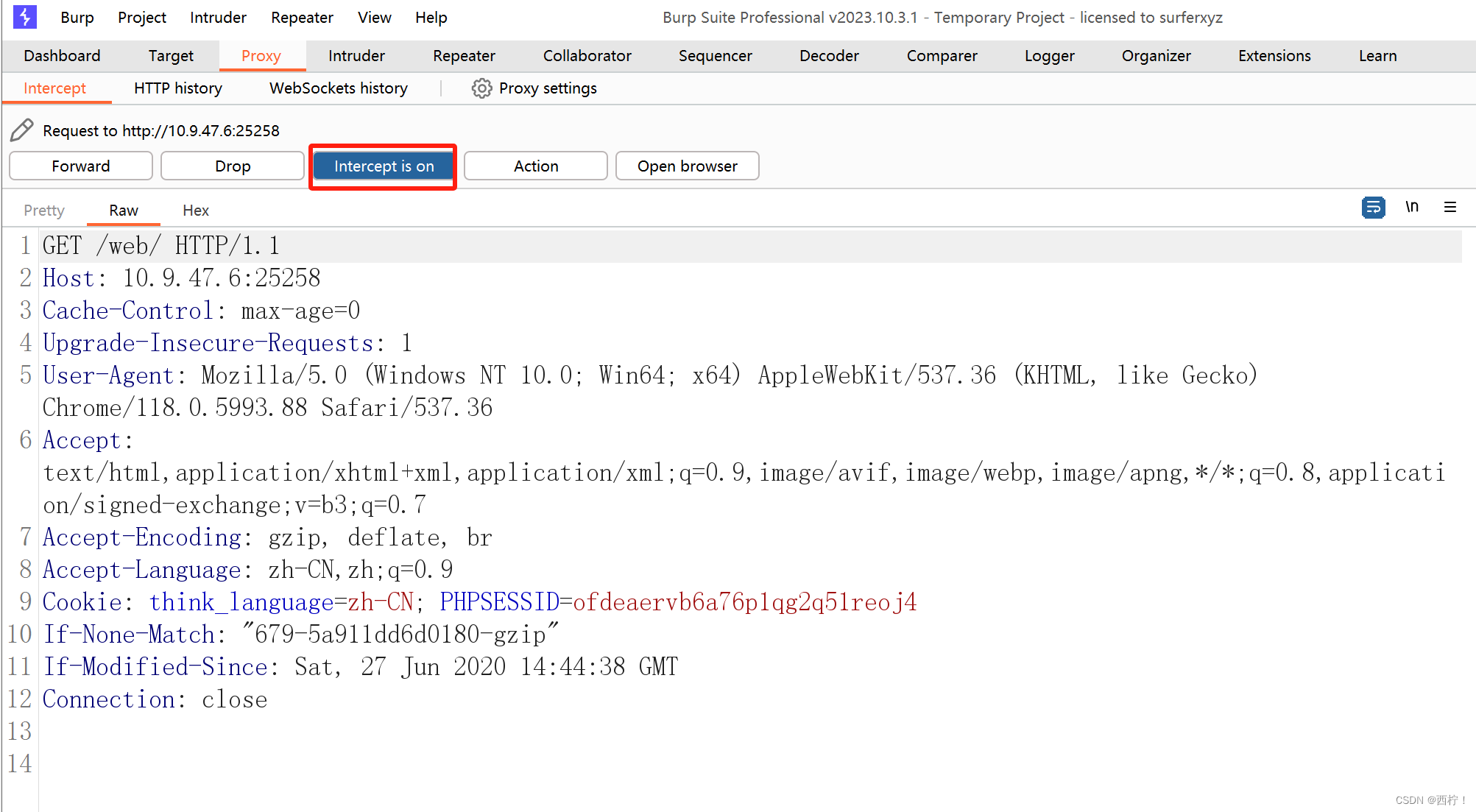Open the hamburger options menu in editor

tap(1449, 208)
